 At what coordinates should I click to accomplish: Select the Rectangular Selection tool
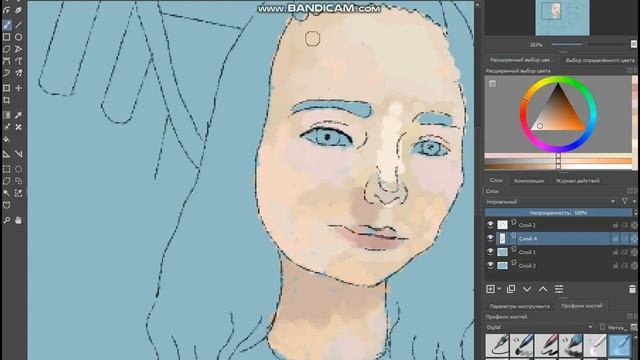point(7,169)
